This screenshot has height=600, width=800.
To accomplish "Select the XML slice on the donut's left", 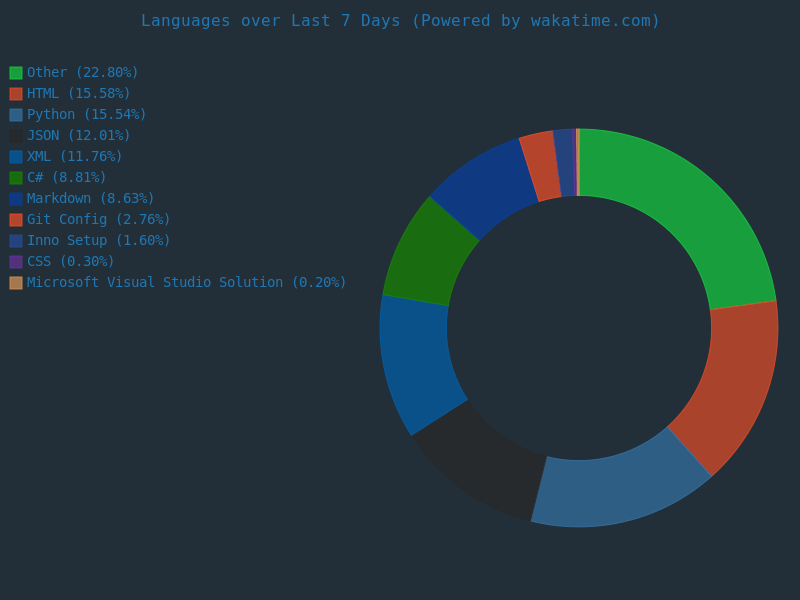I will tap(417, 360).
